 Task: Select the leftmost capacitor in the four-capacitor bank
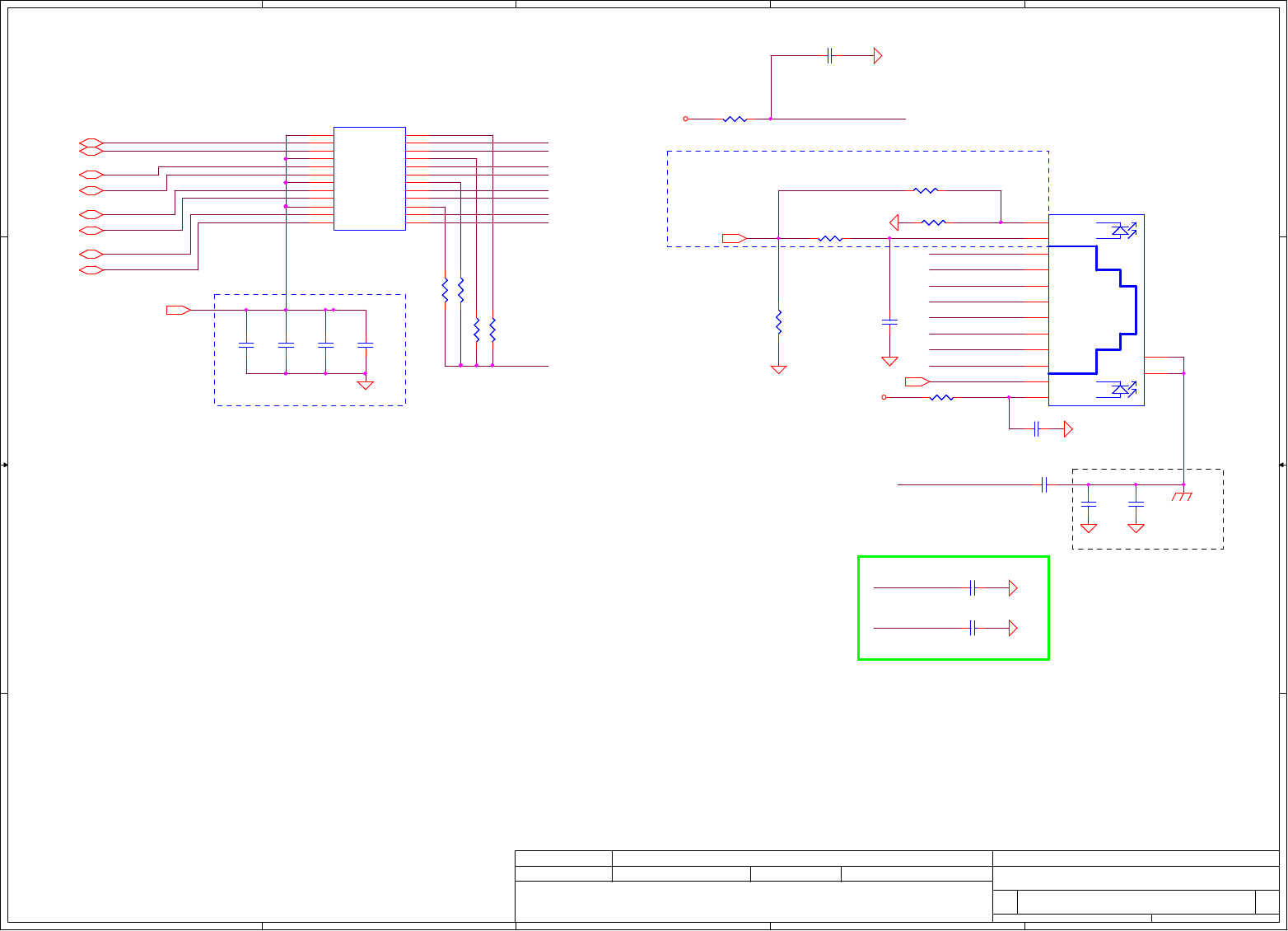pos(246,344)
